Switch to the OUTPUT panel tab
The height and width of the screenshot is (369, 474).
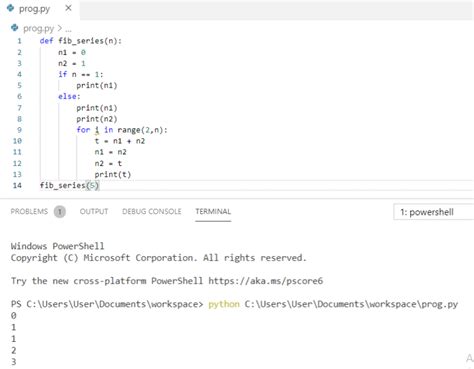pyautogui.click(x=94, y=211)
